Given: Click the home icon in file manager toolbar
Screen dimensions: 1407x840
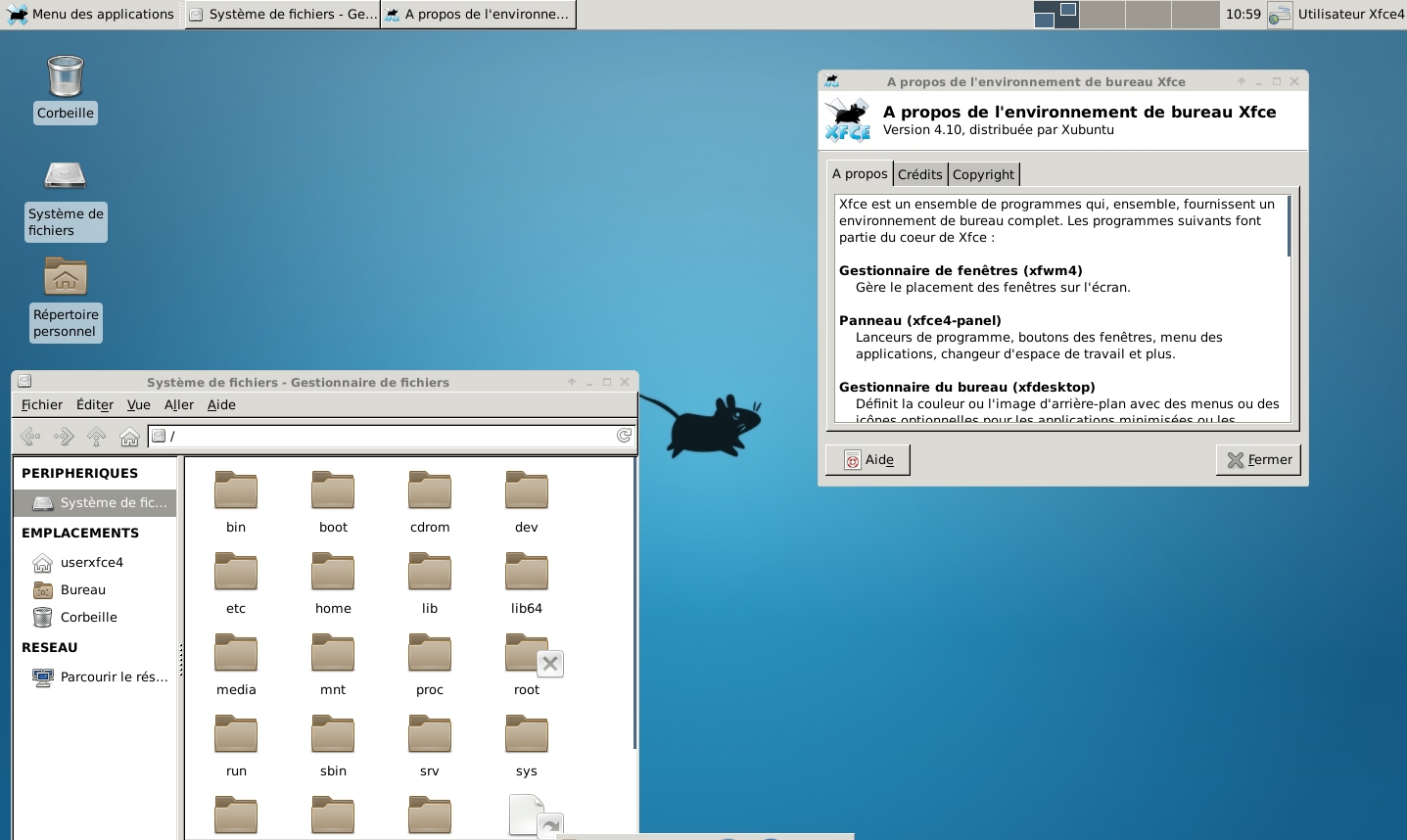Looking at the screenshot, I should coord(129,437).
